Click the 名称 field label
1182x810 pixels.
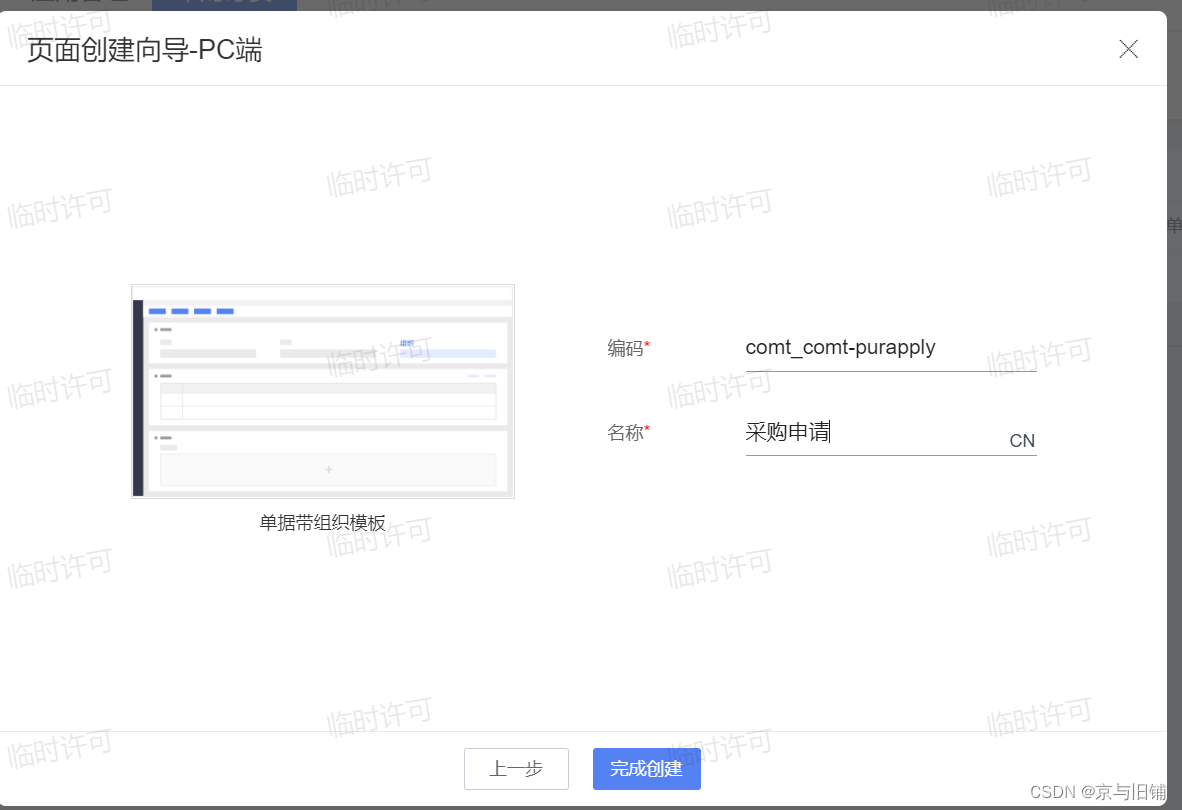point(628,433)
